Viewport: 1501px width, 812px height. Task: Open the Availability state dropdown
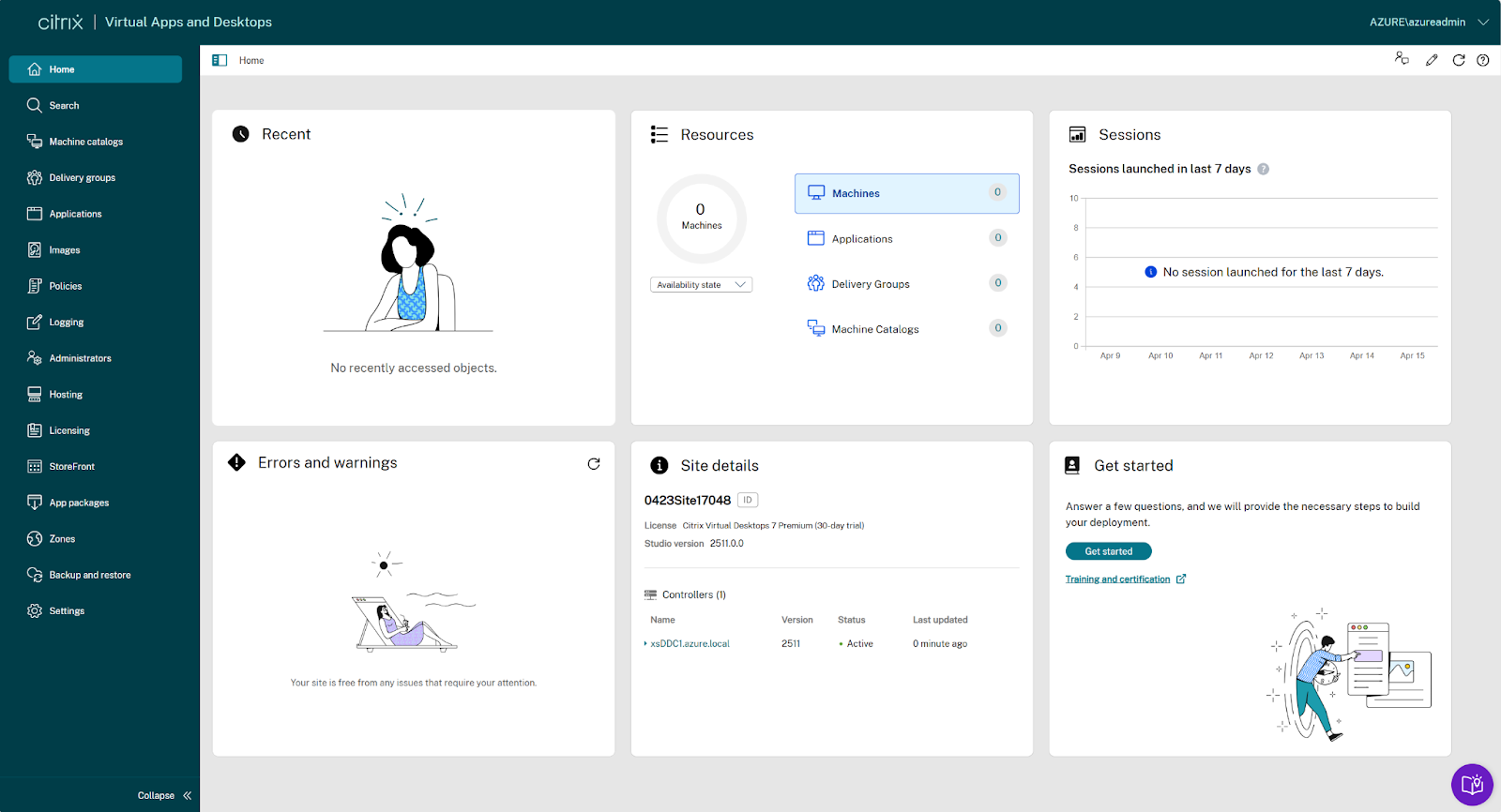pyautogui.click(x=701, y=285)
